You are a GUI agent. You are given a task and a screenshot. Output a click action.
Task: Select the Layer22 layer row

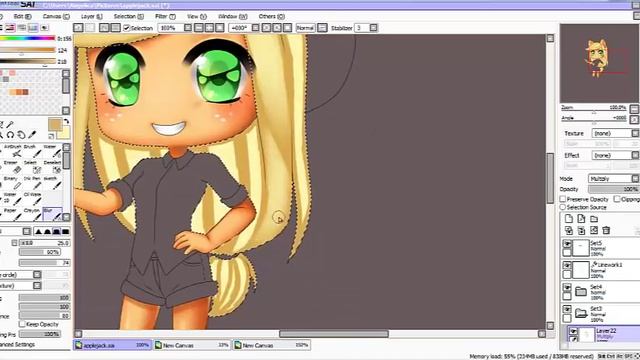click(603, 334)
